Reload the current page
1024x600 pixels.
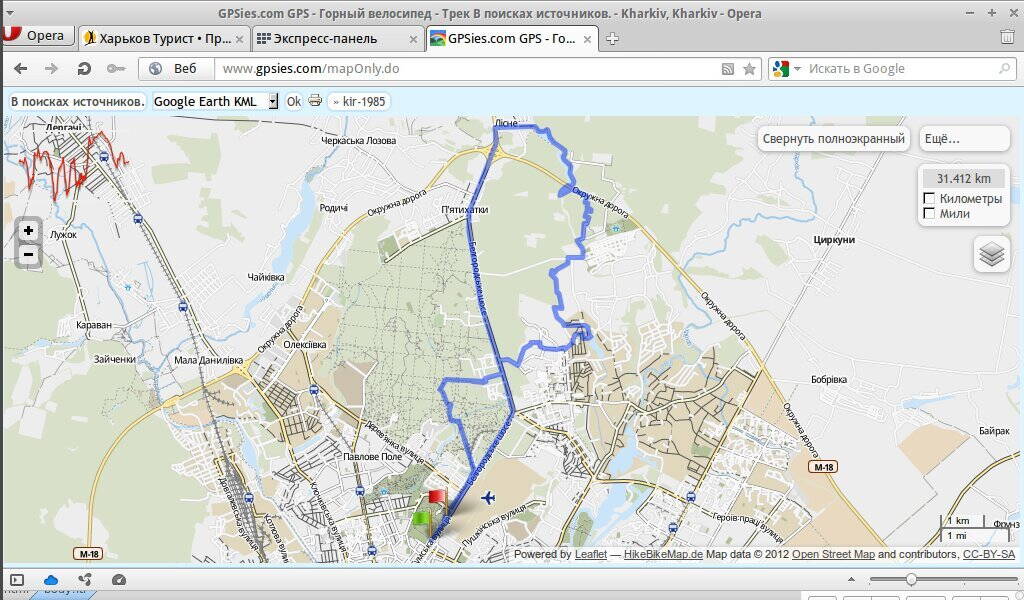point(84,69)
